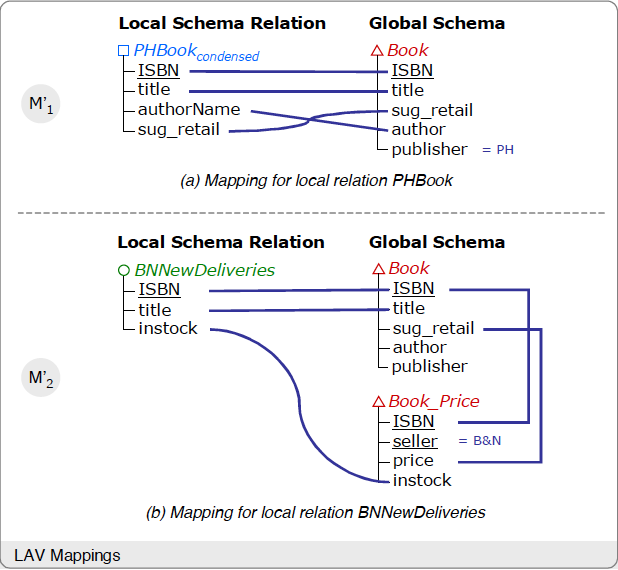Click the red triangle beside Book_Price

[x=378, y=402]
